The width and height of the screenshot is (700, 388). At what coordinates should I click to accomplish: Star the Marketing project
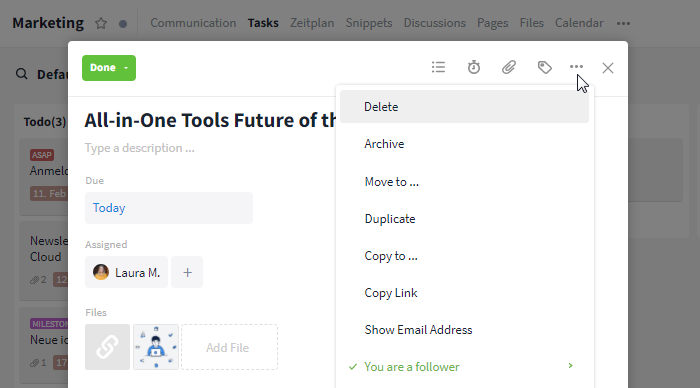(x=101, y=23)
